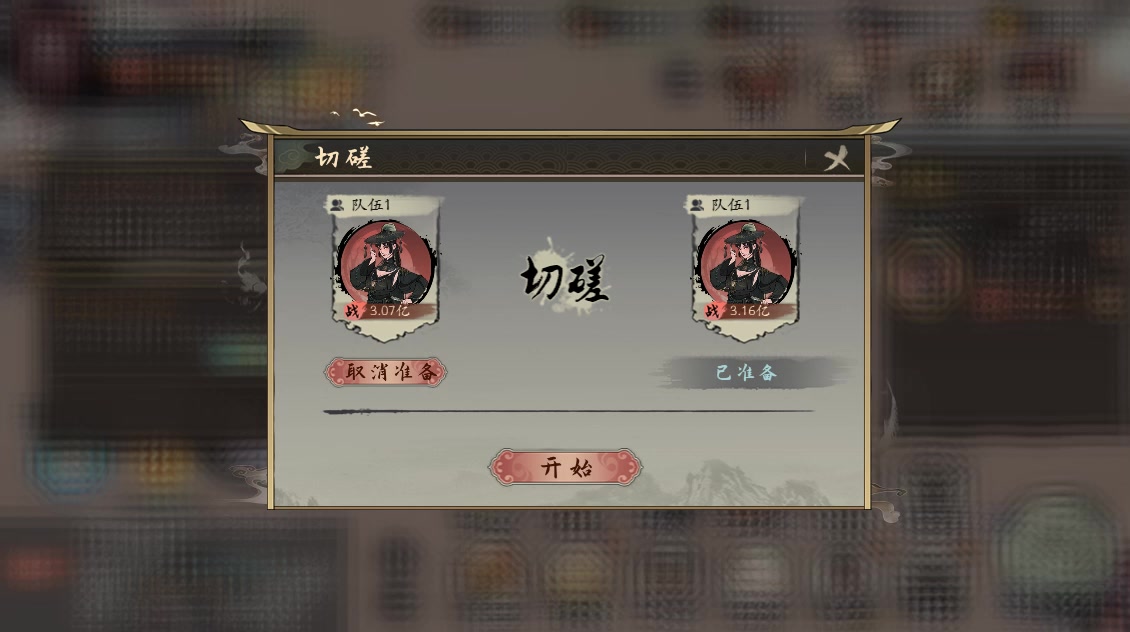The height and width of the screenshot is (632, 1130).
Task: Click the left 队伍1 team label
Action: [370, 205]
